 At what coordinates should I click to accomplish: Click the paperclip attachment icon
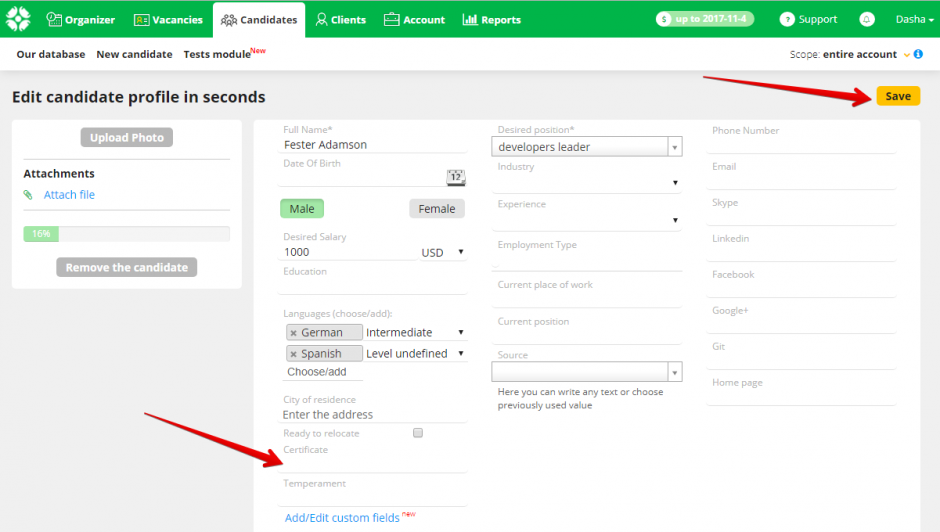tap(28, 195)
